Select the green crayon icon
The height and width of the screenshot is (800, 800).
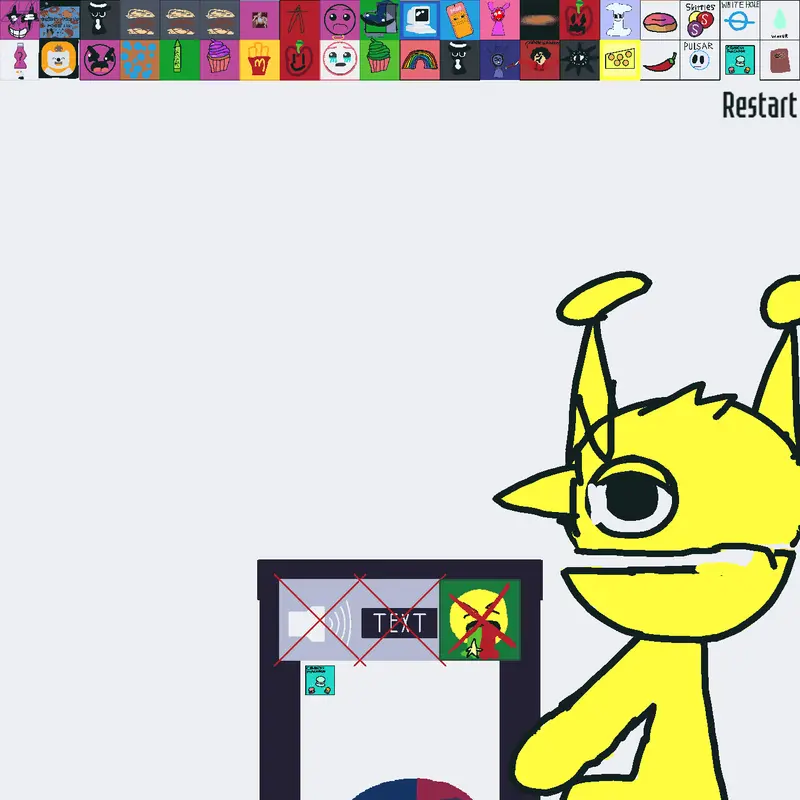coord(180,60)
